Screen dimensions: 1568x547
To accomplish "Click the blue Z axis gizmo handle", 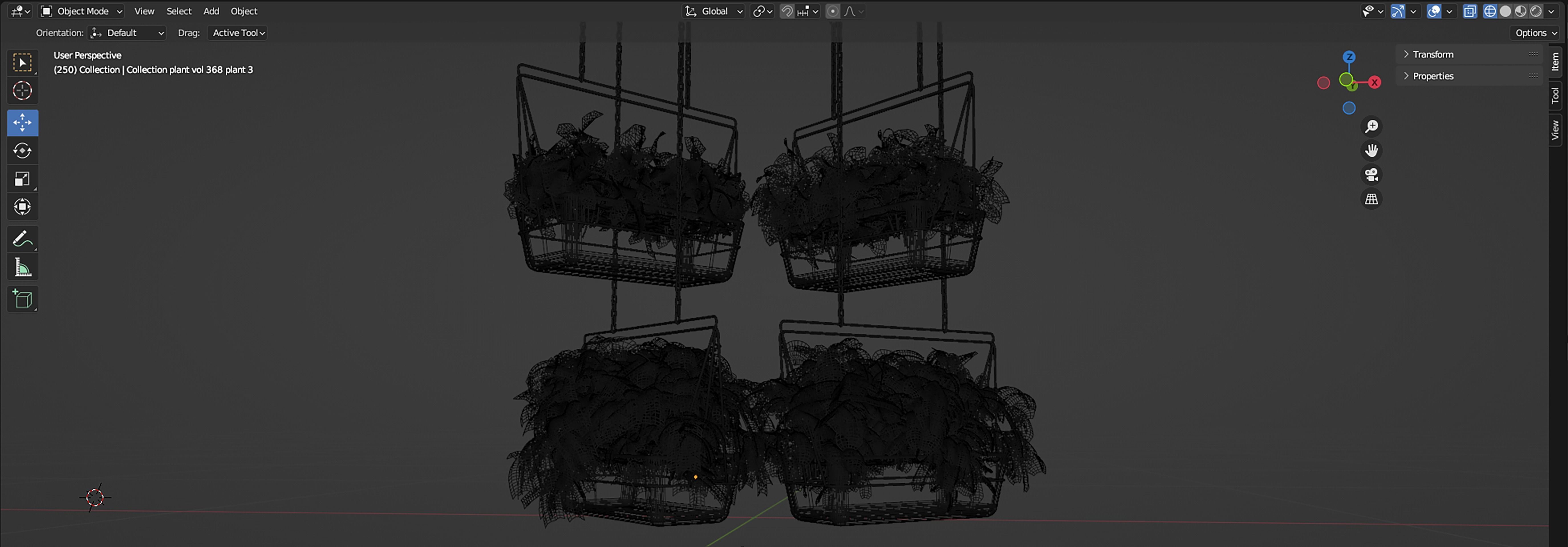I will click(1349, 57).
